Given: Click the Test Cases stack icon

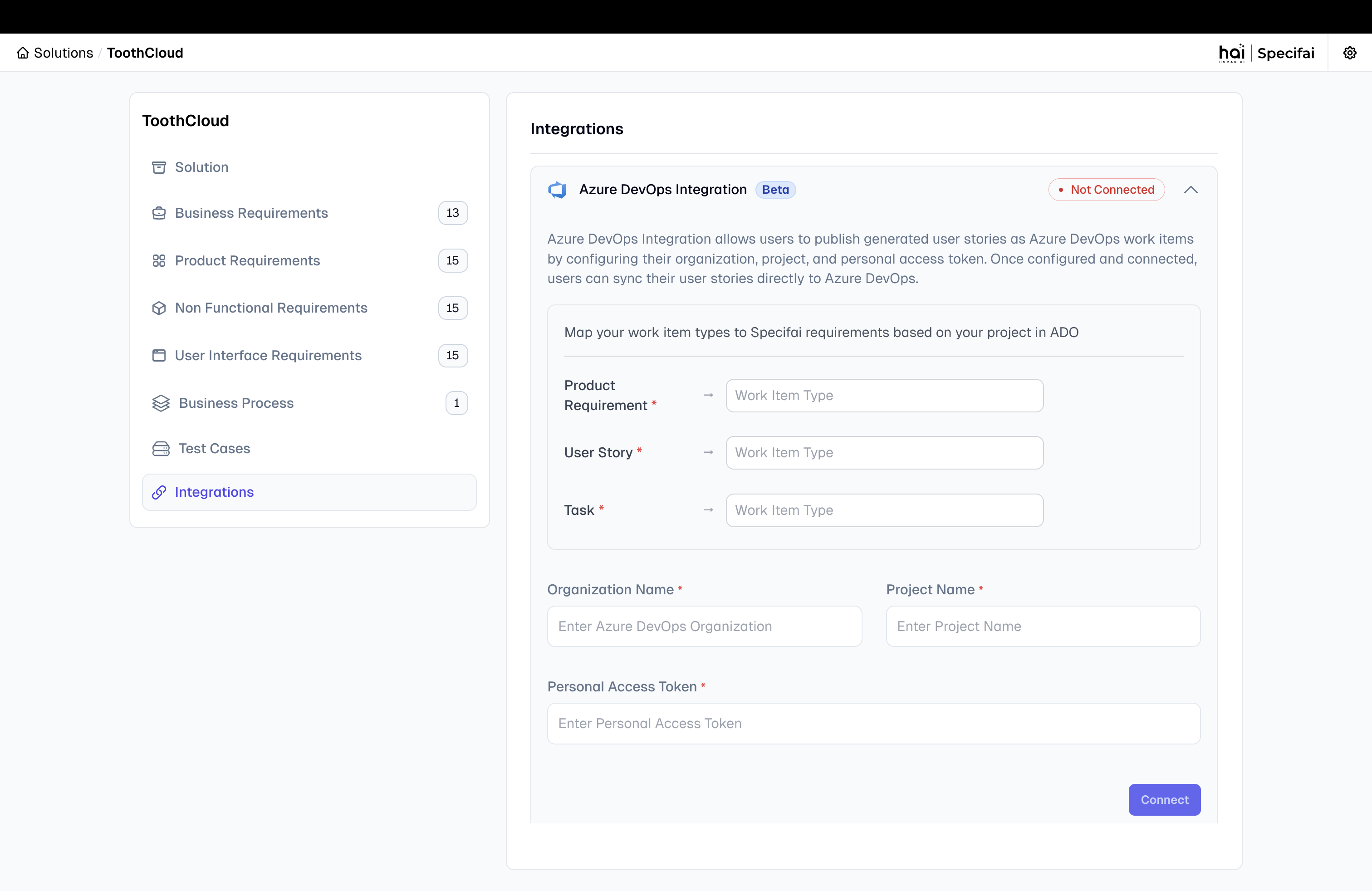Looking at the screenshot, I should [x=160, y=448].
